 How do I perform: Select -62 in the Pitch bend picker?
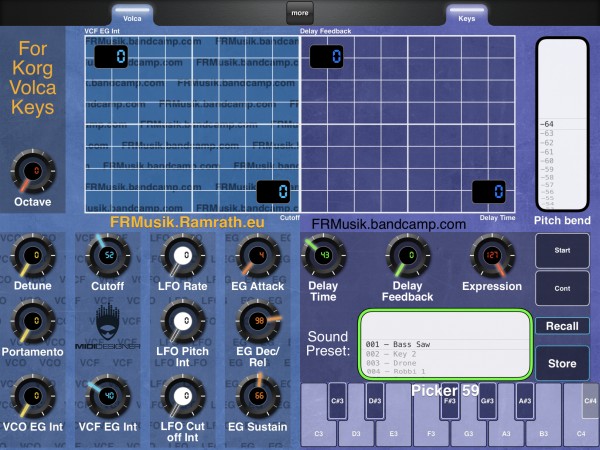562,143
